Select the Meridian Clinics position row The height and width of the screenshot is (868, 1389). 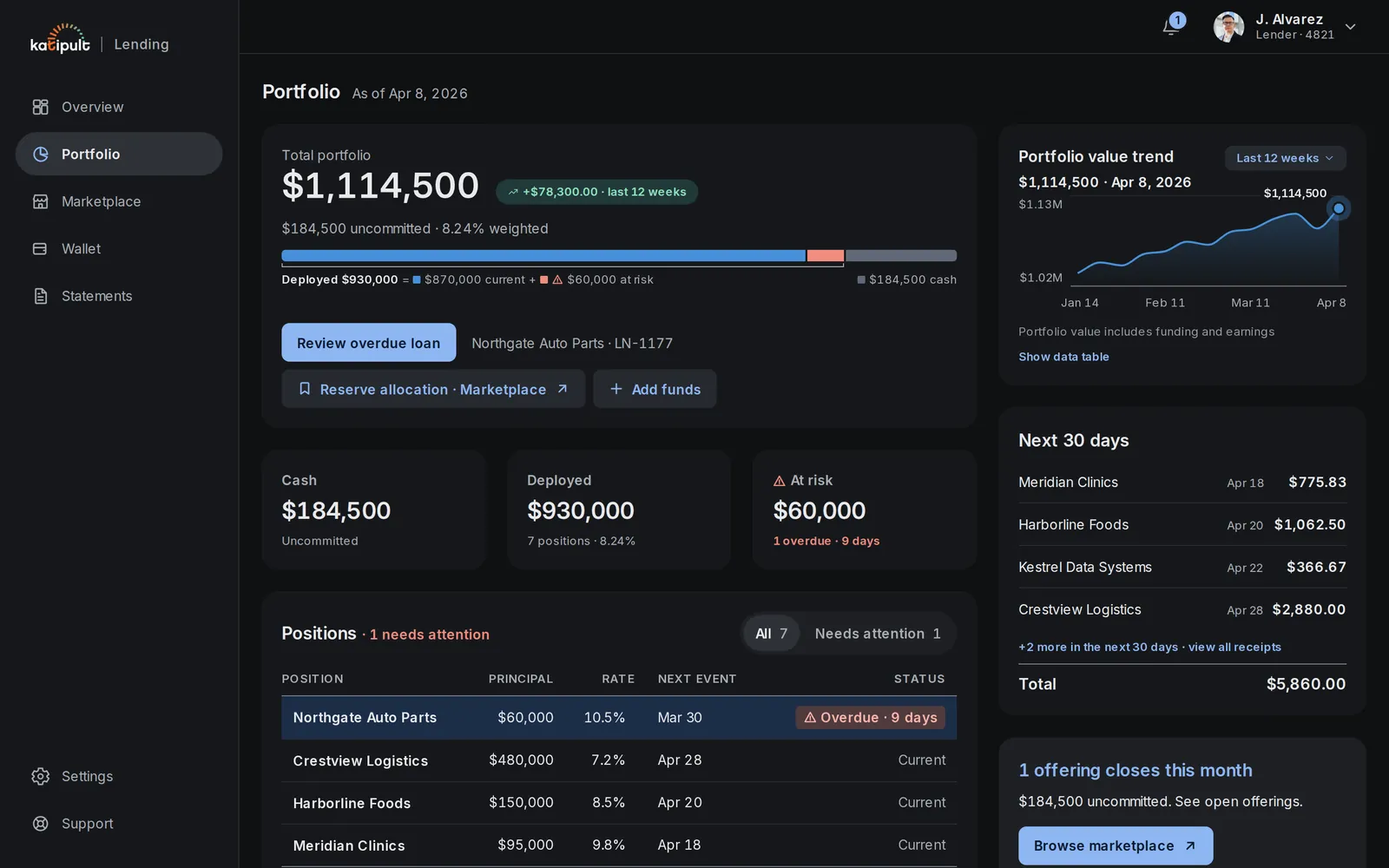(x=619, y=845)
